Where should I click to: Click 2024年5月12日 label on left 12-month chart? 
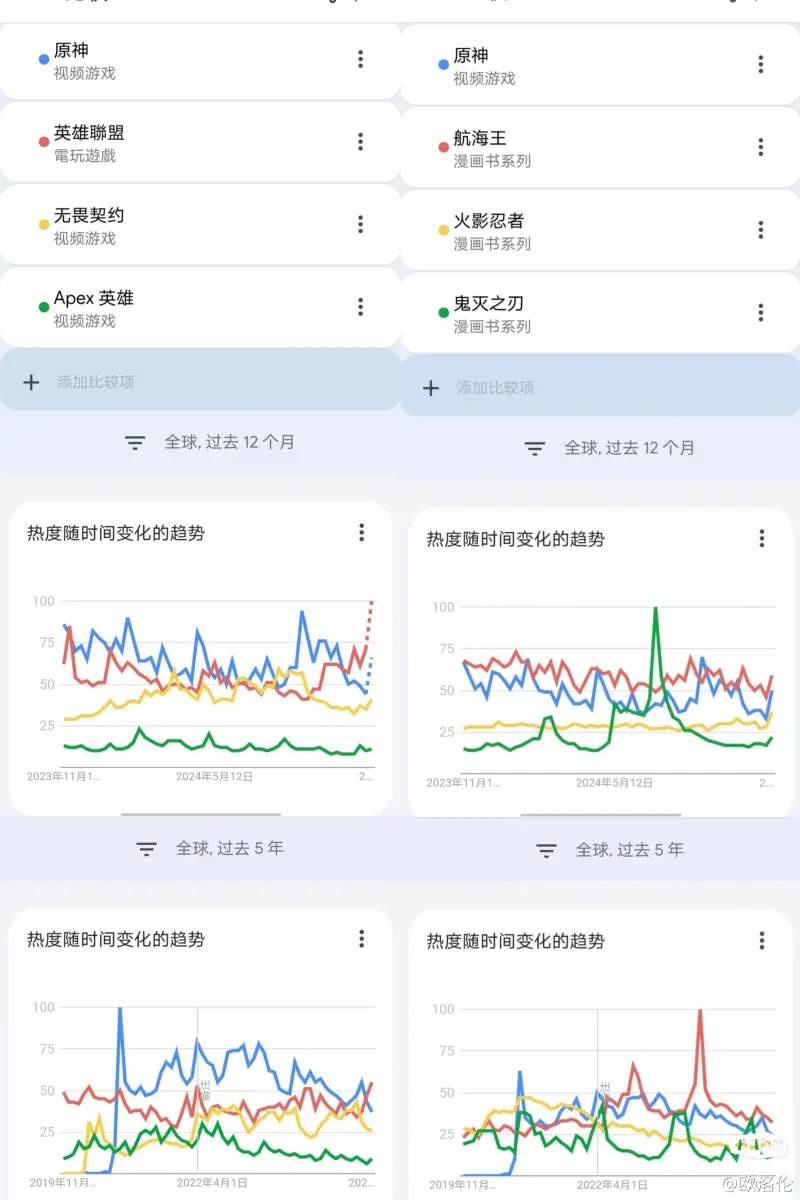point(214,776)
